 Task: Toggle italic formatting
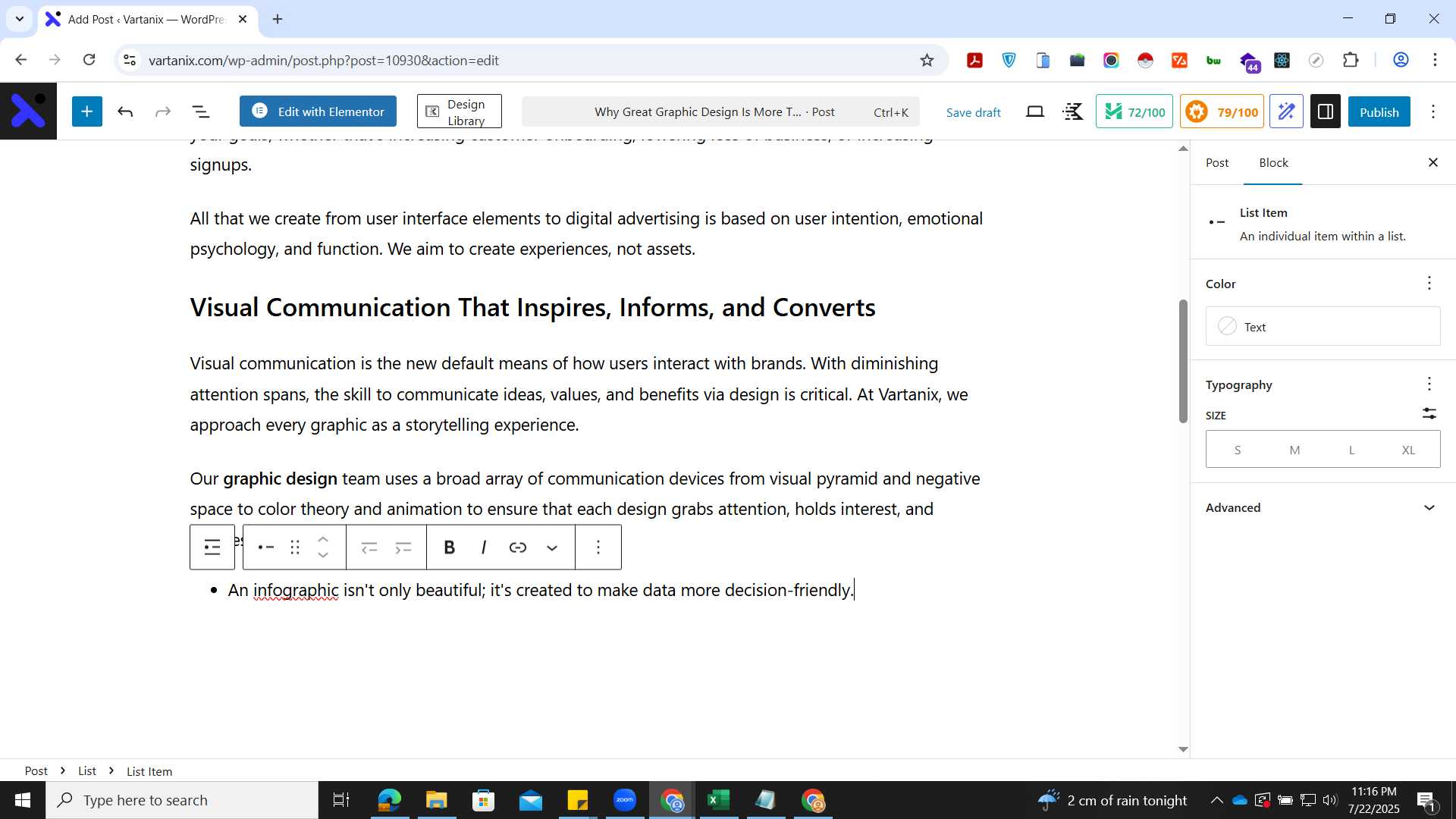[x=483, y=547]
